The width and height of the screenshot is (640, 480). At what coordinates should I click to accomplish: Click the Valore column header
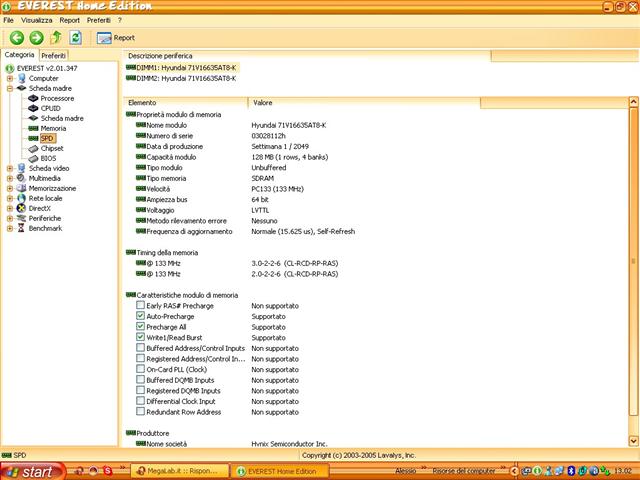[x=364, y=103]
